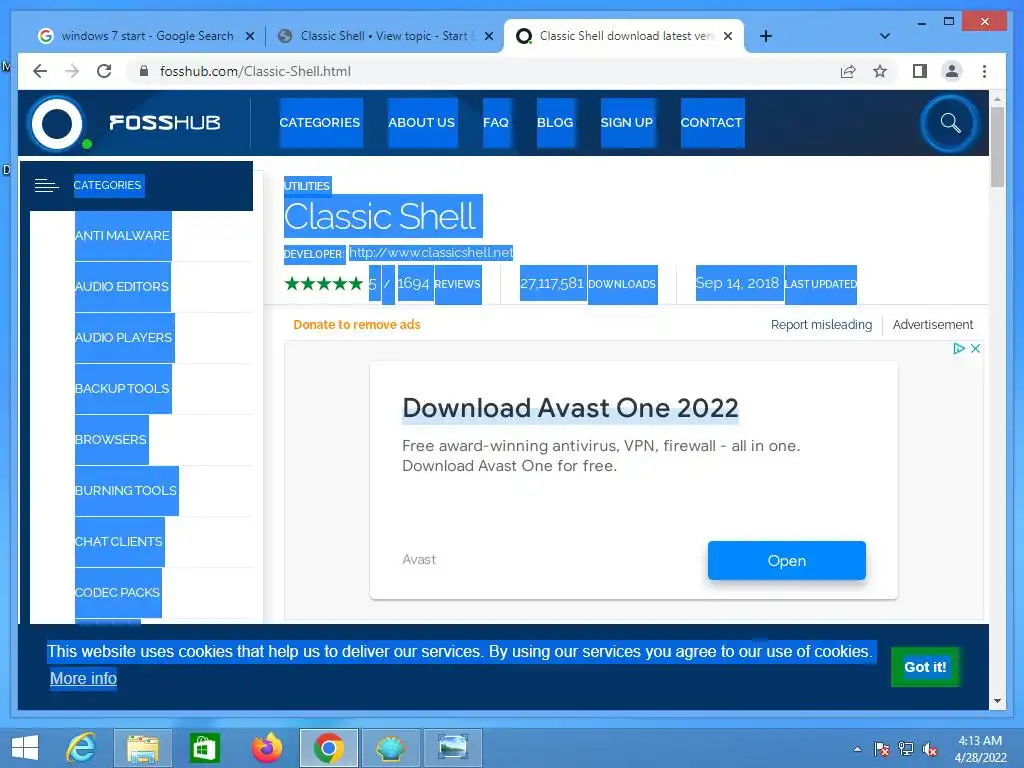Open File Explorer from taskbar
Screen dimensions: 1024x768
pyautogui.click(x=143, y=748)
